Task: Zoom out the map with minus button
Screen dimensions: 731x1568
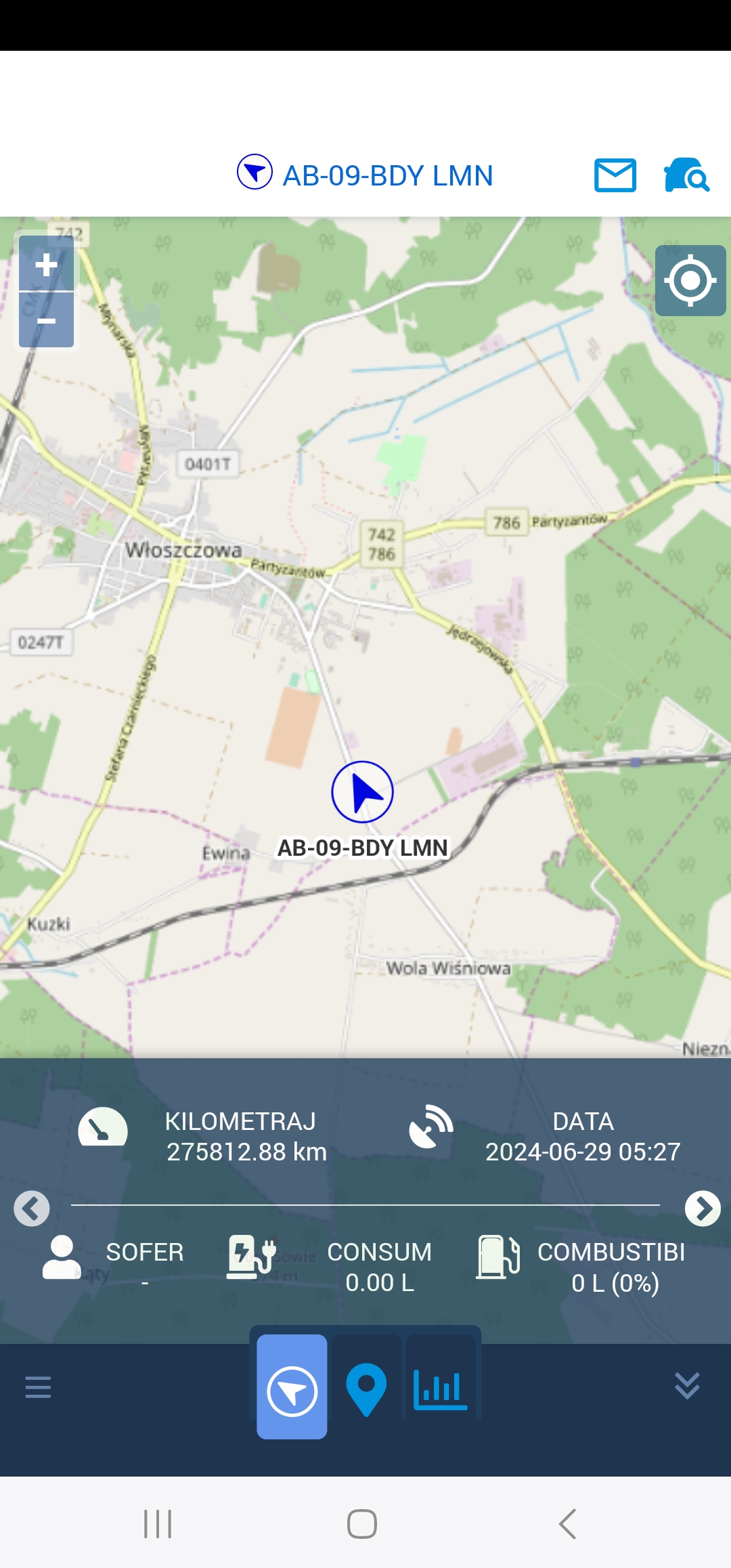Action: click(46, 320)
